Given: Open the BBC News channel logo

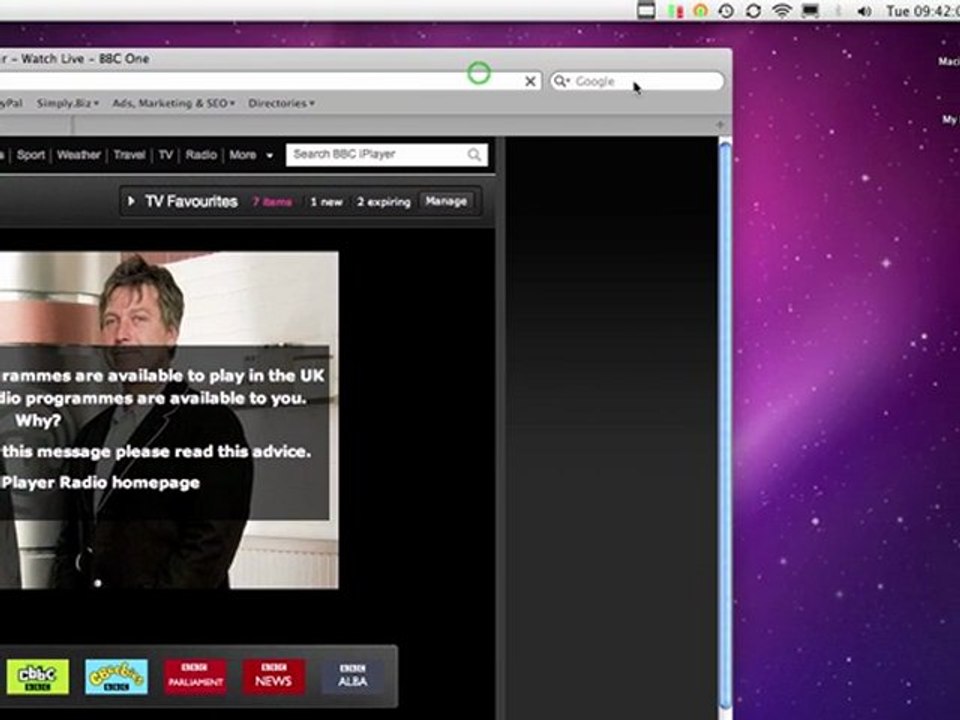Looking at the screenshot, I should pos(274,676).
